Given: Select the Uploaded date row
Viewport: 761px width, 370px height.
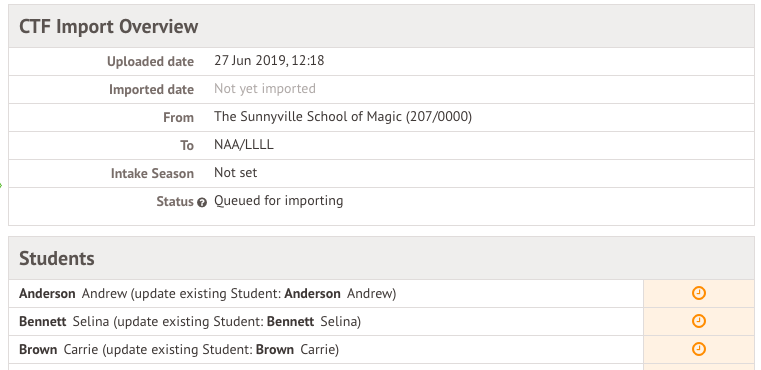Looking at the screenshot, I should click(x=381, y=61).
